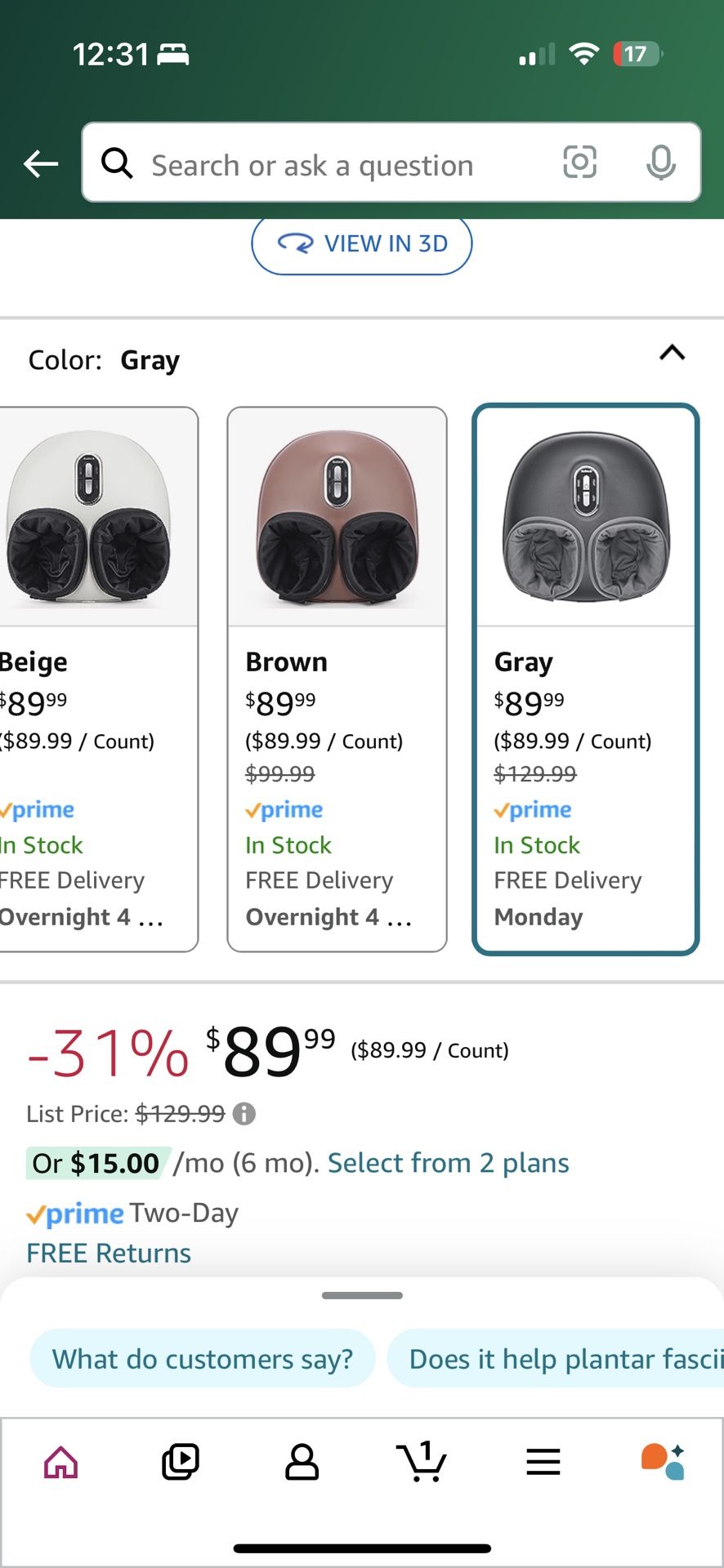Focus the search or ask field
This screenshot has height=1568, width=724.
327,164
